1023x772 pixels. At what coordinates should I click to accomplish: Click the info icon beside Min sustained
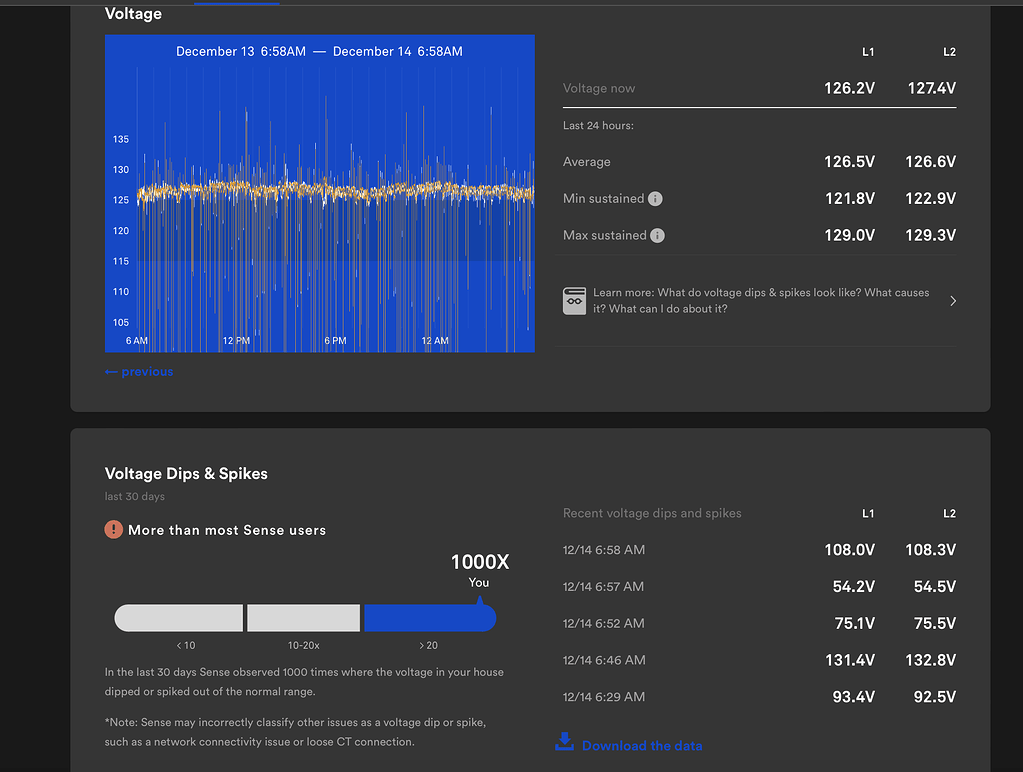[655, 199]
